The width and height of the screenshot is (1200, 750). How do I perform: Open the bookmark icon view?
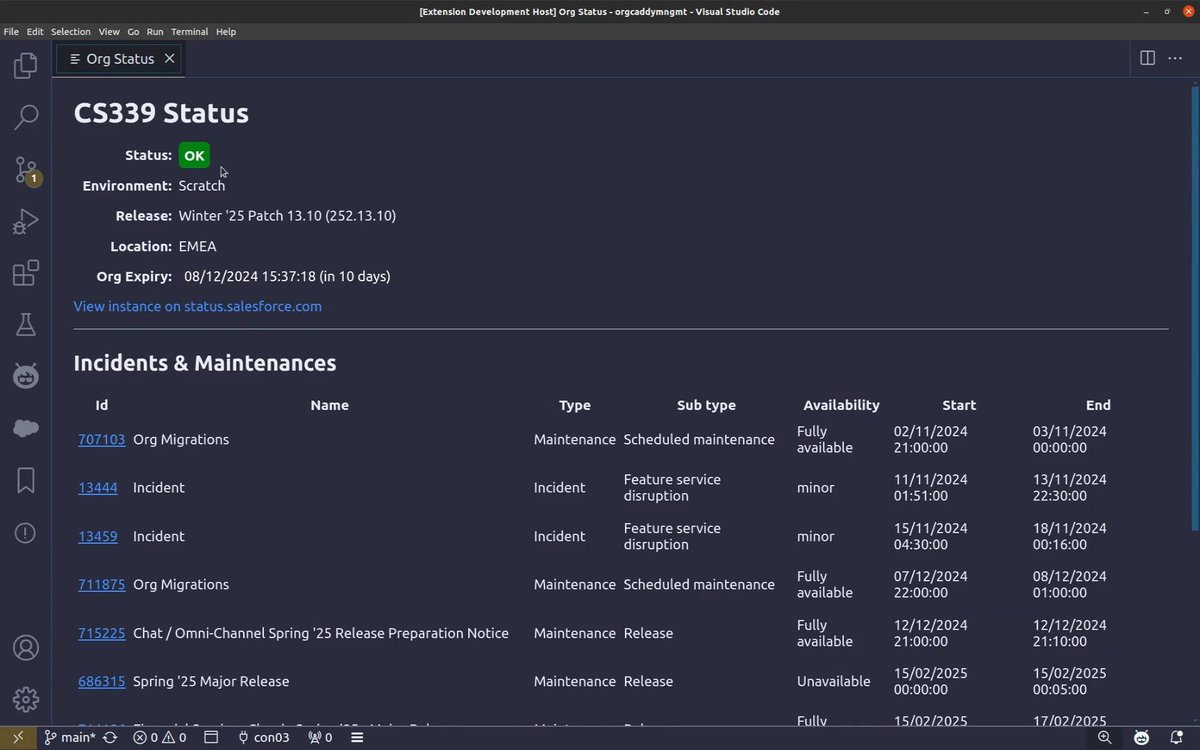[26, 481]
